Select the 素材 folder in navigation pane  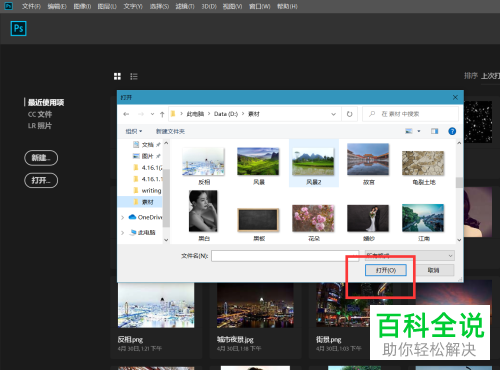click(141, 202)
